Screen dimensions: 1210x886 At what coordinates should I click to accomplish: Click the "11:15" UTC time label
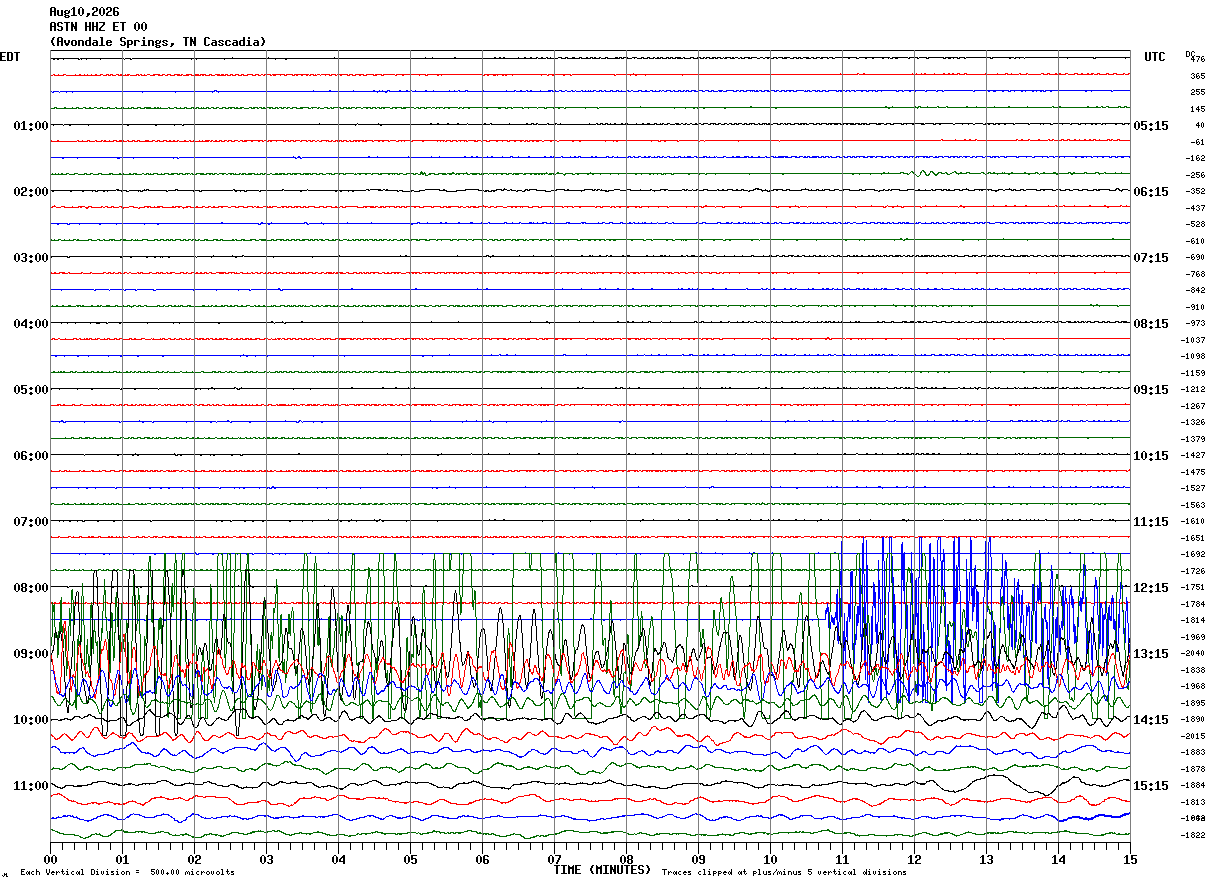pyautogui.click(x=1150, y=522)
